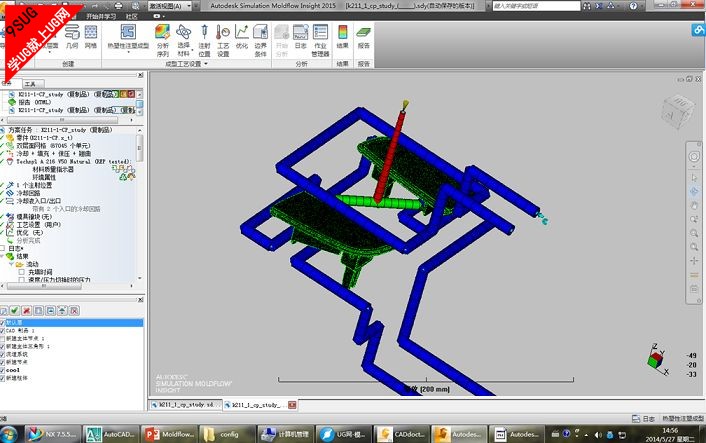Click the steering wheel navigation icon
Image resolution: width=706 pixels, height=443 pixels.
(694, 156)
